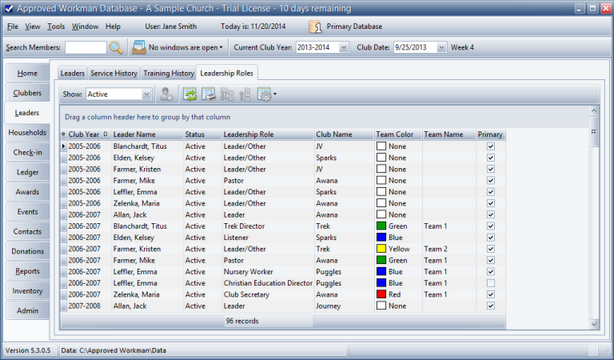Click the expand all groups icon
The image size is (614, 360).
227,94
